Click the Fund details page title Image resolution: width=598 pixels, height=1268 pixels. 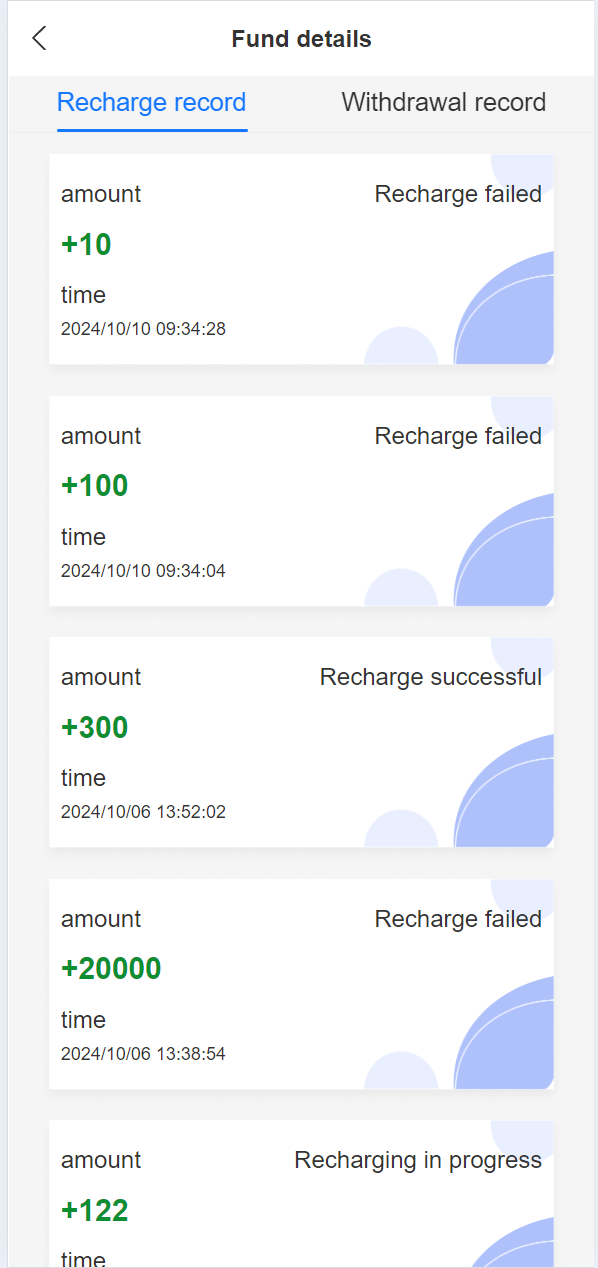(301, 39)
